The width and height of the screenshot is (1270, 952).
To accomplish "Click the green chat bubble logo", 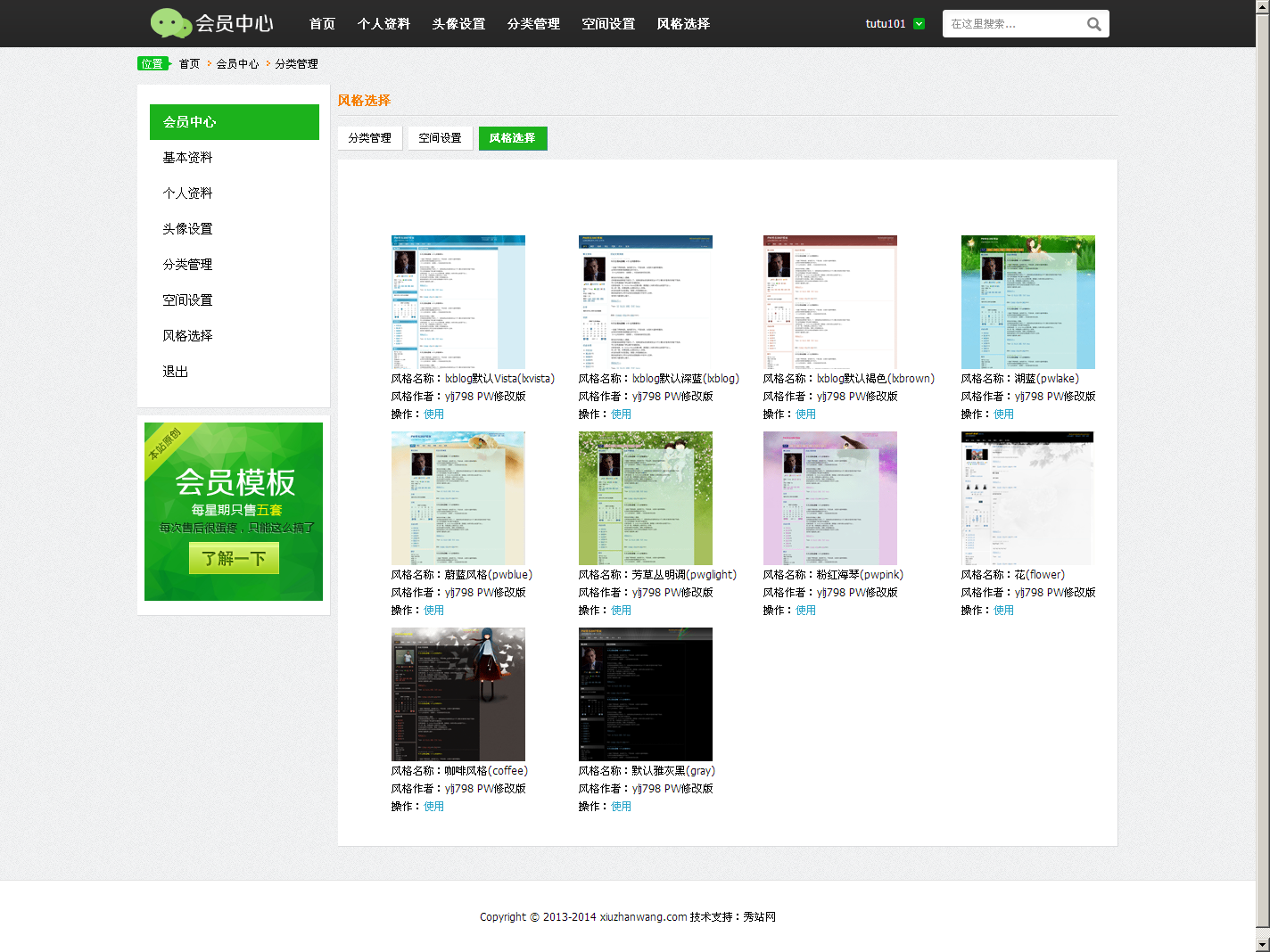I will pos(170,23).
